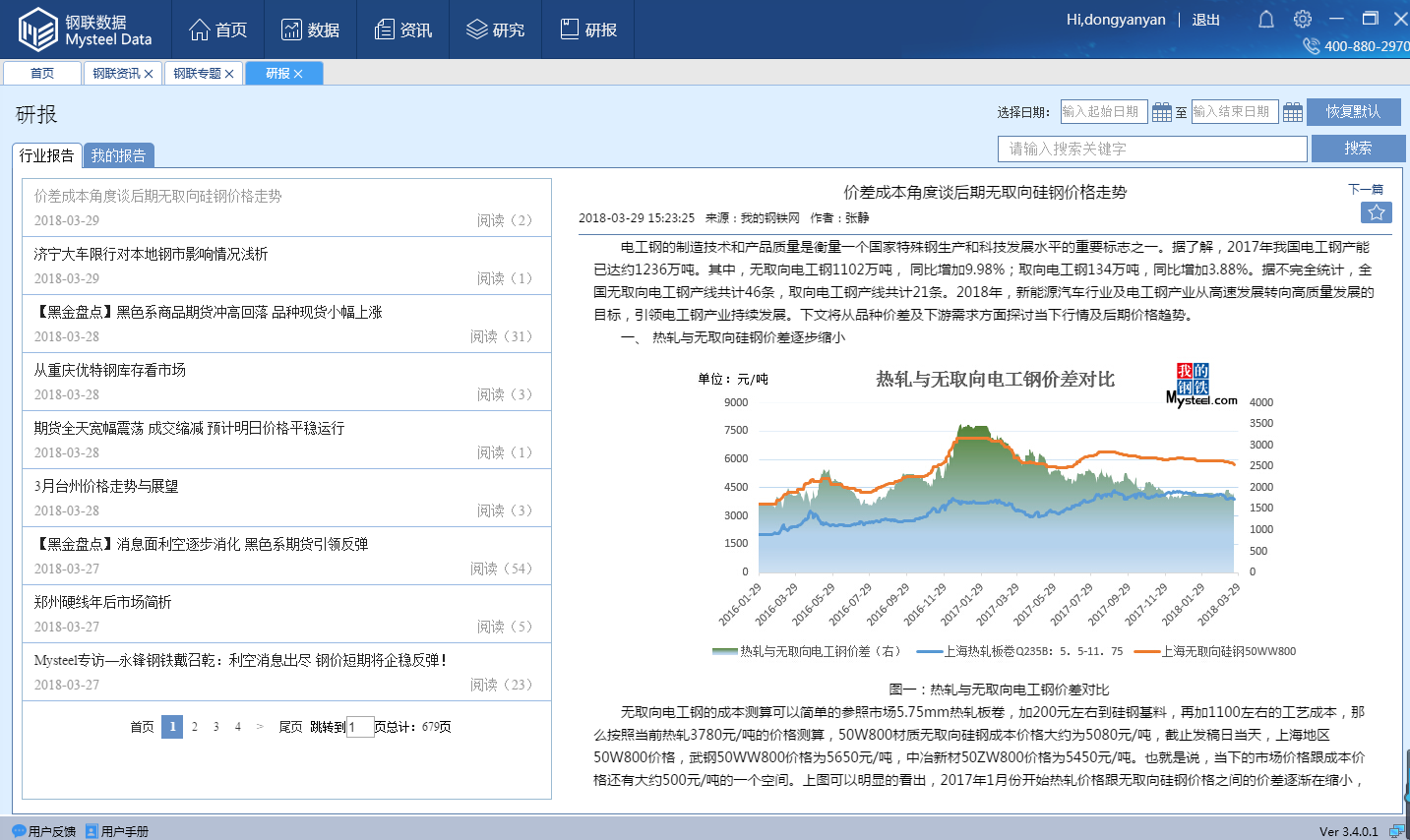Switch to the 钢联专题 tab

[197, 74]
